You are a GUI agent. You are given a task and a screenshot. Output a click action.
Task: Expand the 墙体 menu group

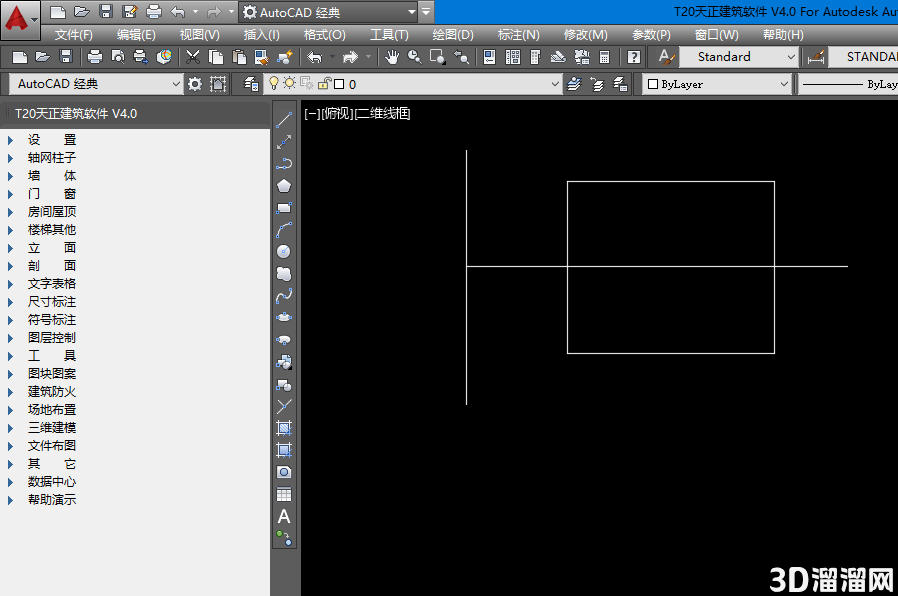(x=10, y=176)
